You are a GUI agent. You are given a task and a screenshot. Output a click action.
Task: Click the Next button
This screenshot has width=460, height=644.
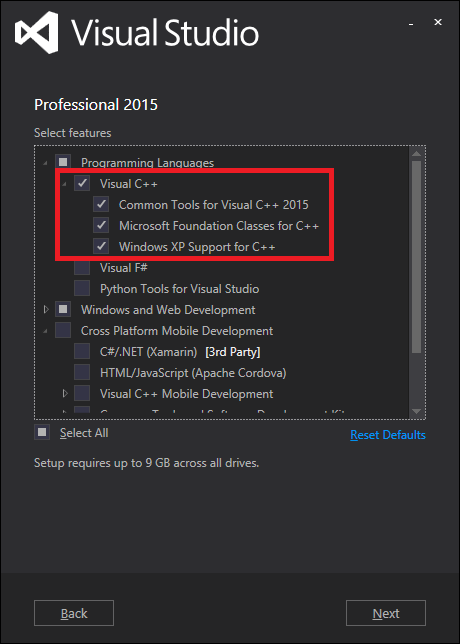click(386, 613)
